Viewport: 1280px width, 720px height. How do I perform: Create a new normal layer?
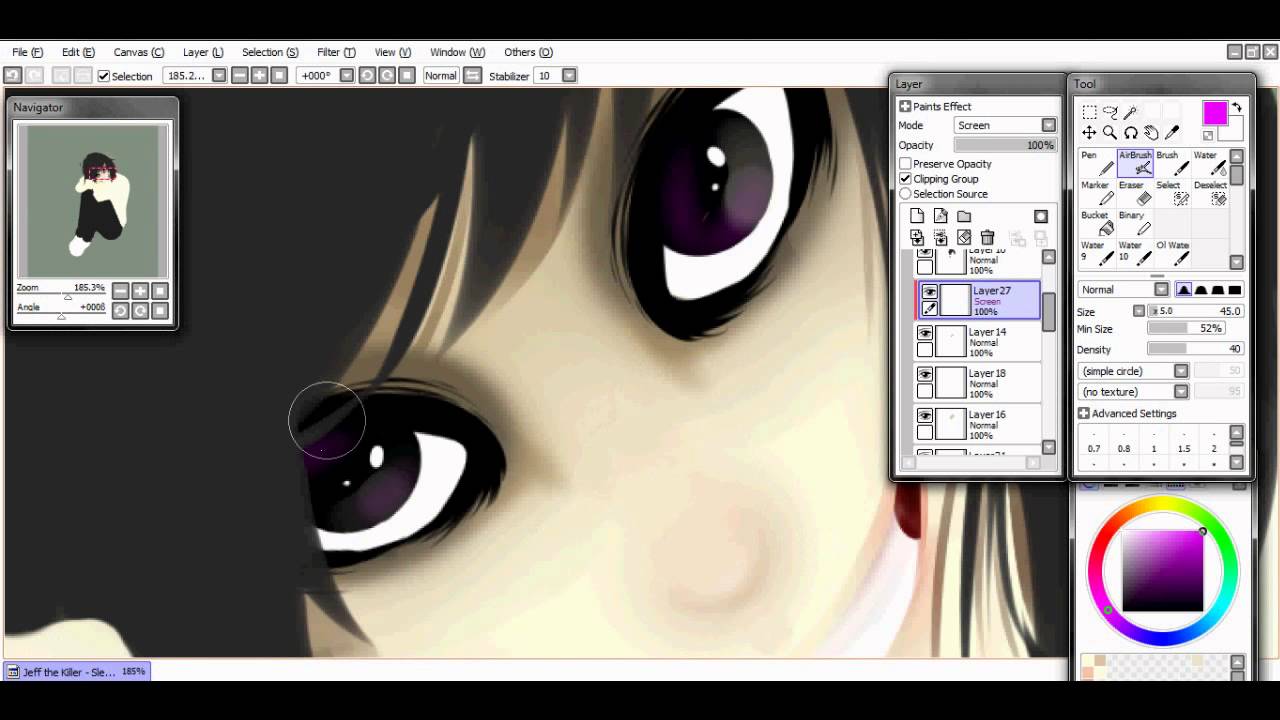coord(917,216)
